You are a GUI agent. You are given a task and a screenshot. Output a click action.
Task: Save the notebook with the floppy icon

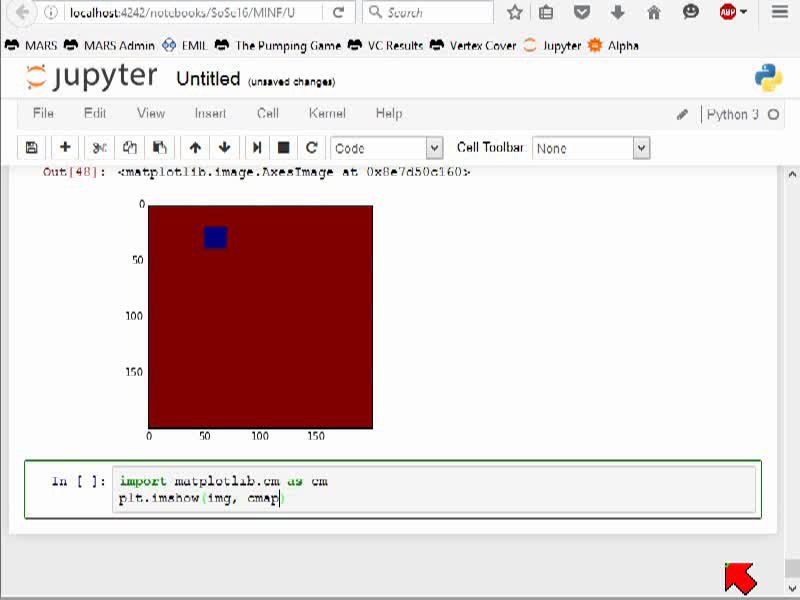coord(31,147)
